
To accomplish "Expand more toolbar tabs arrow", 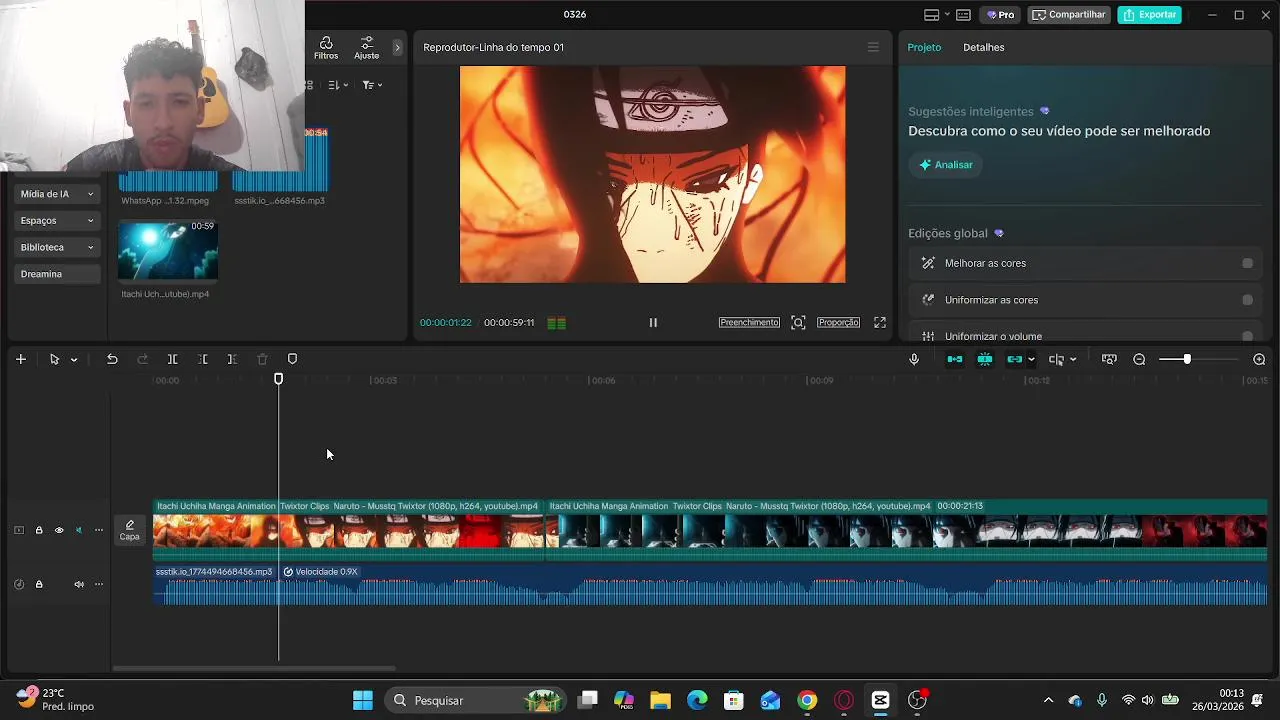I will pyautogui.click(x=397, y=47).
